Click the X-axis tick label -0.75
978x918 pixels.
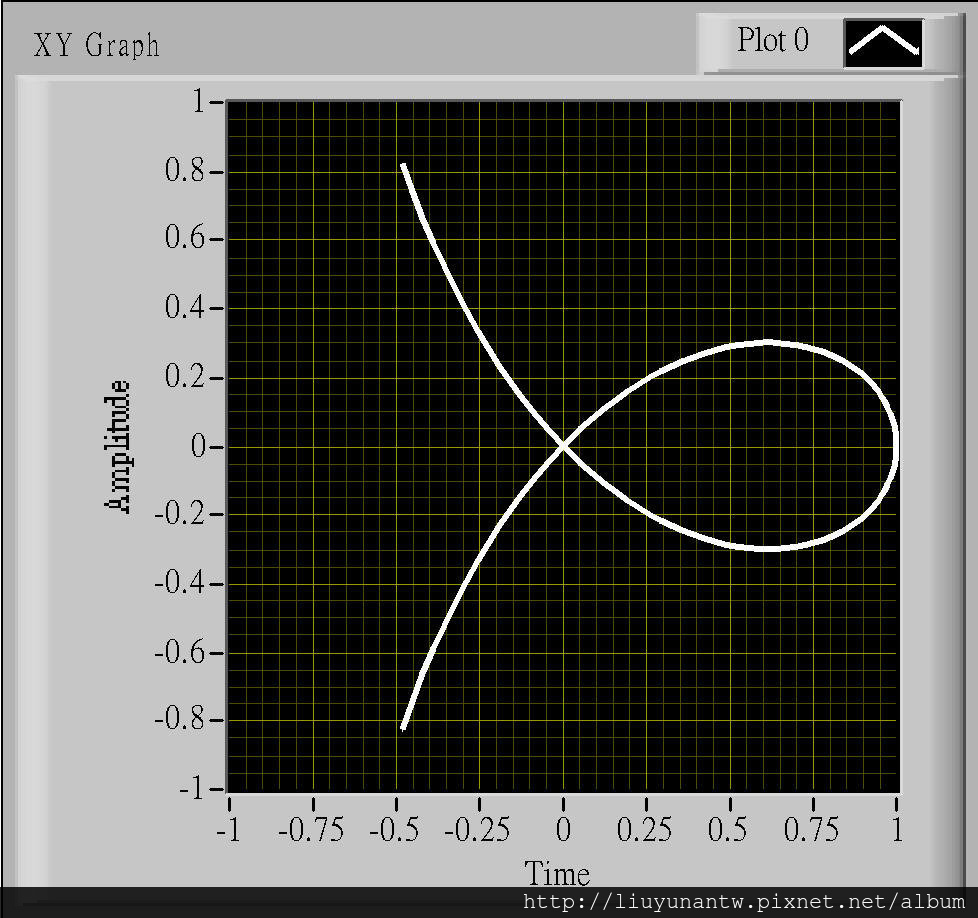(x=311, y=829)
